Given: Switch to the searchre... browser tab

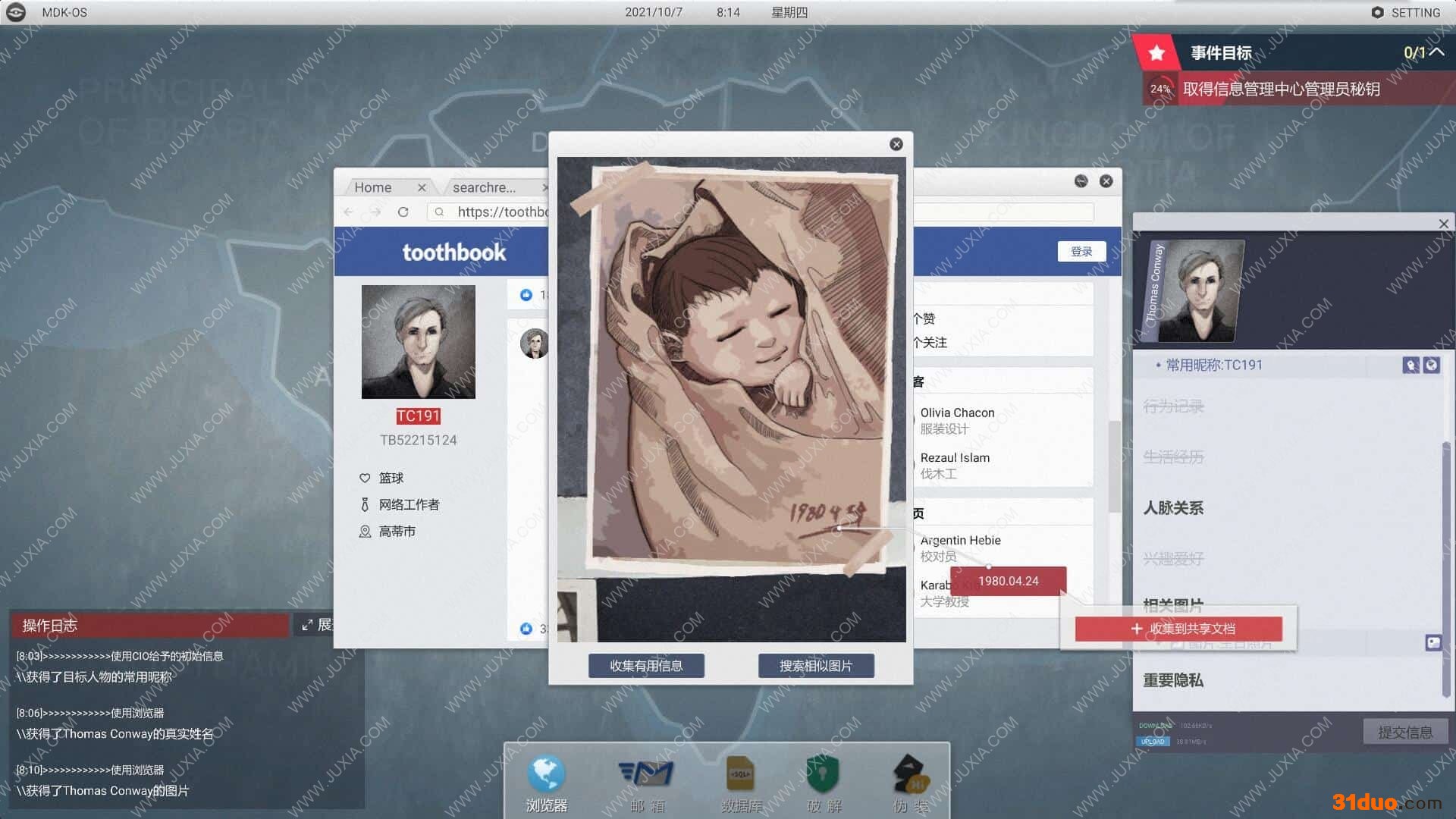Looking at the screenshot, I should pyautogui.click(x=484, y=187).
